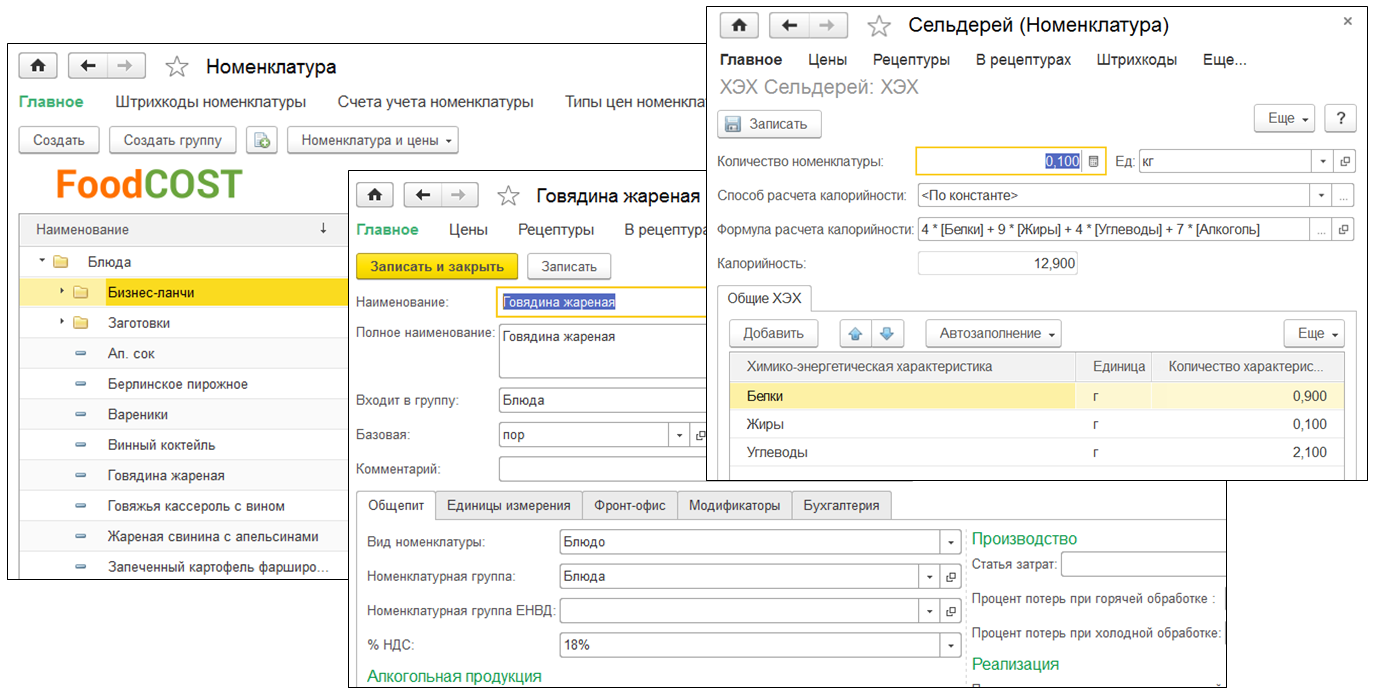Image resolution: width=1377 pixels, height=692 pixels.
Task: Expand the Бизнес-ланчи folder
Action: (x=62, y=292)
